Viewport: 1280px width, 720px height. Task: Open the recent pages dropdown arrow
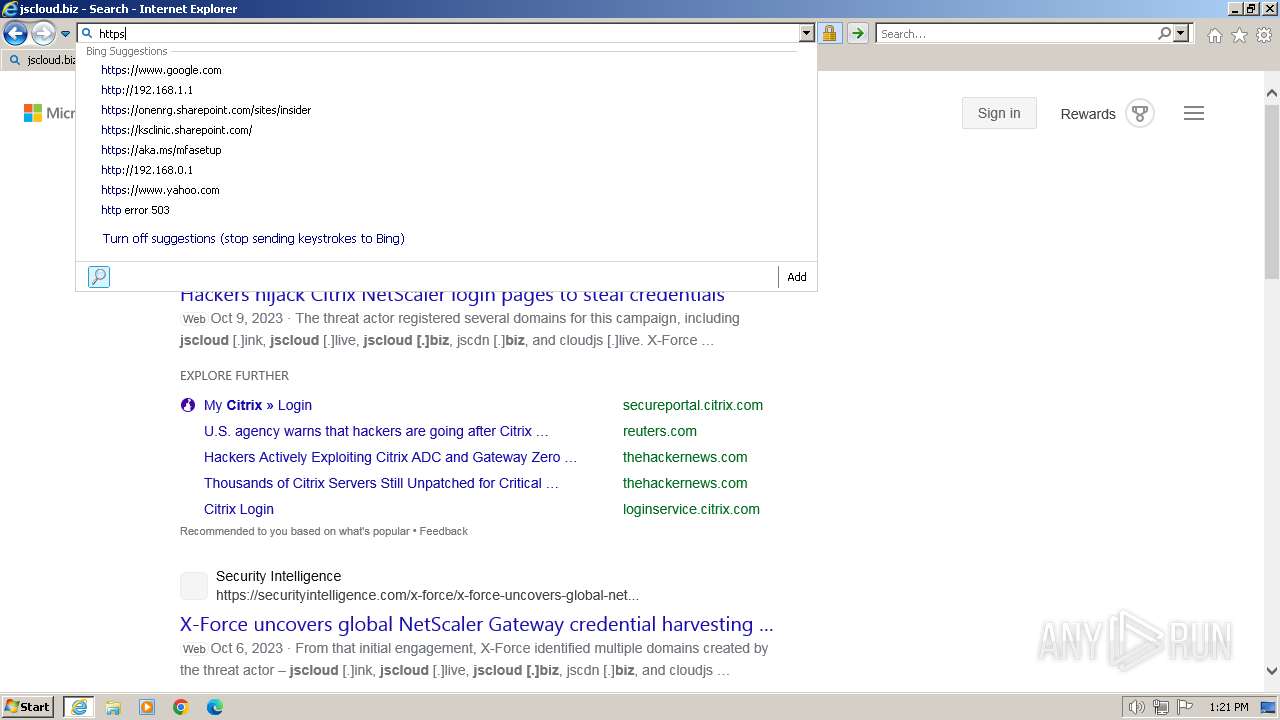coord(65,34)
